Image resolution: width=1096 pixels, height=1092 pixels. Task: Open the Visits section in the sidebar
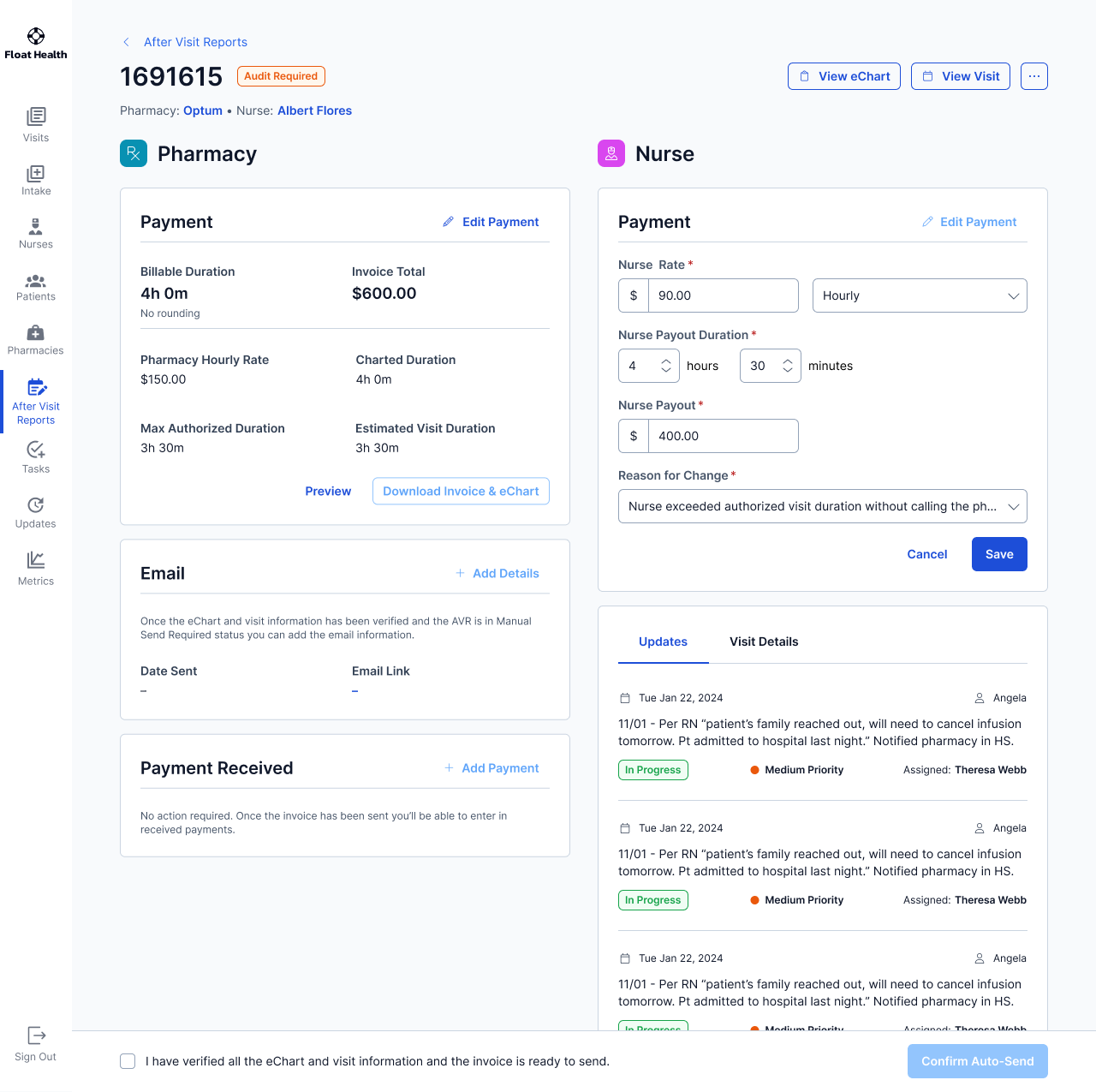coord(35,125)
